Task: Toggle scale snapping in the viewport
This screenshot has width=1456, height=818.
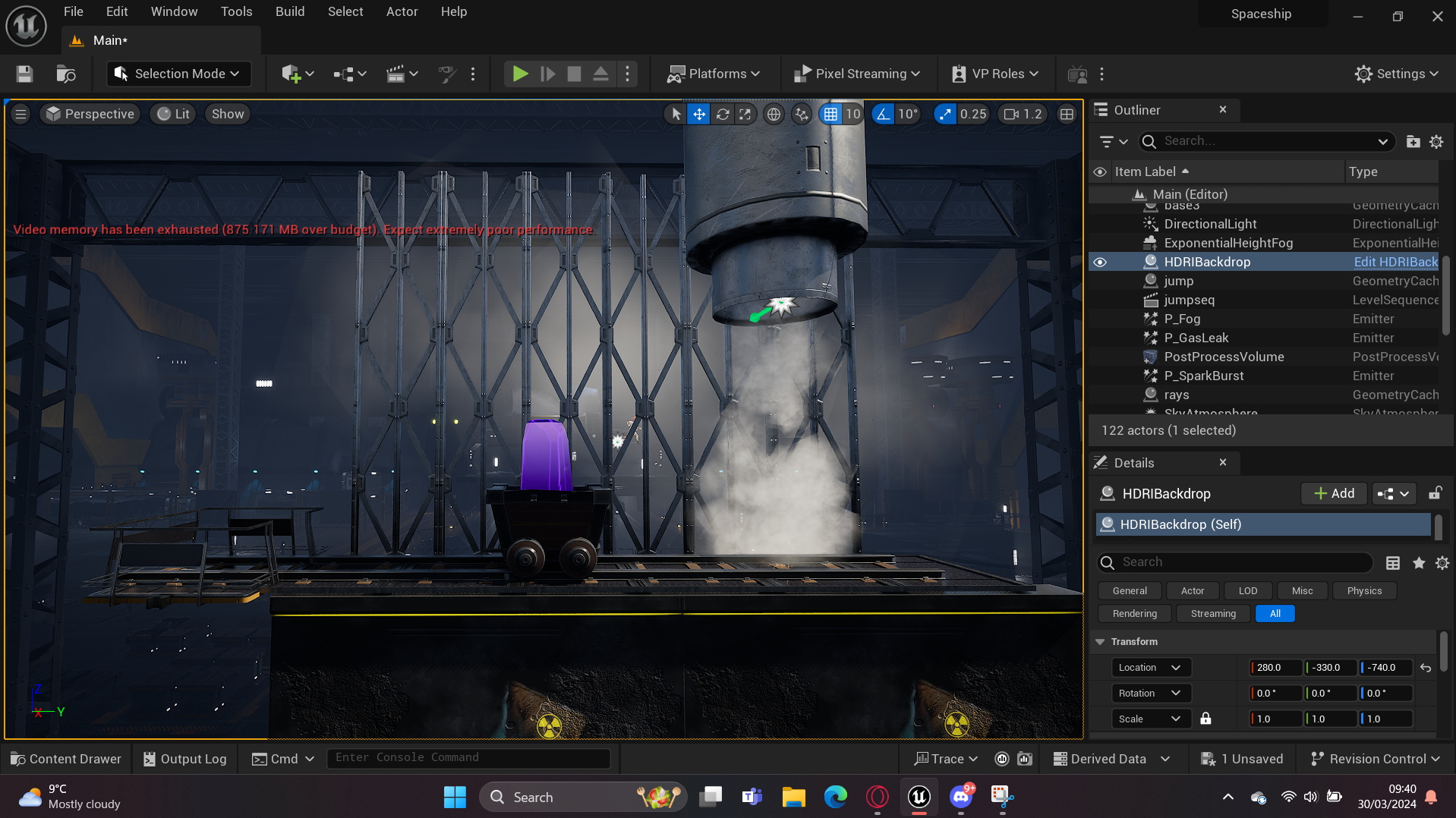Action: point(944,114)
